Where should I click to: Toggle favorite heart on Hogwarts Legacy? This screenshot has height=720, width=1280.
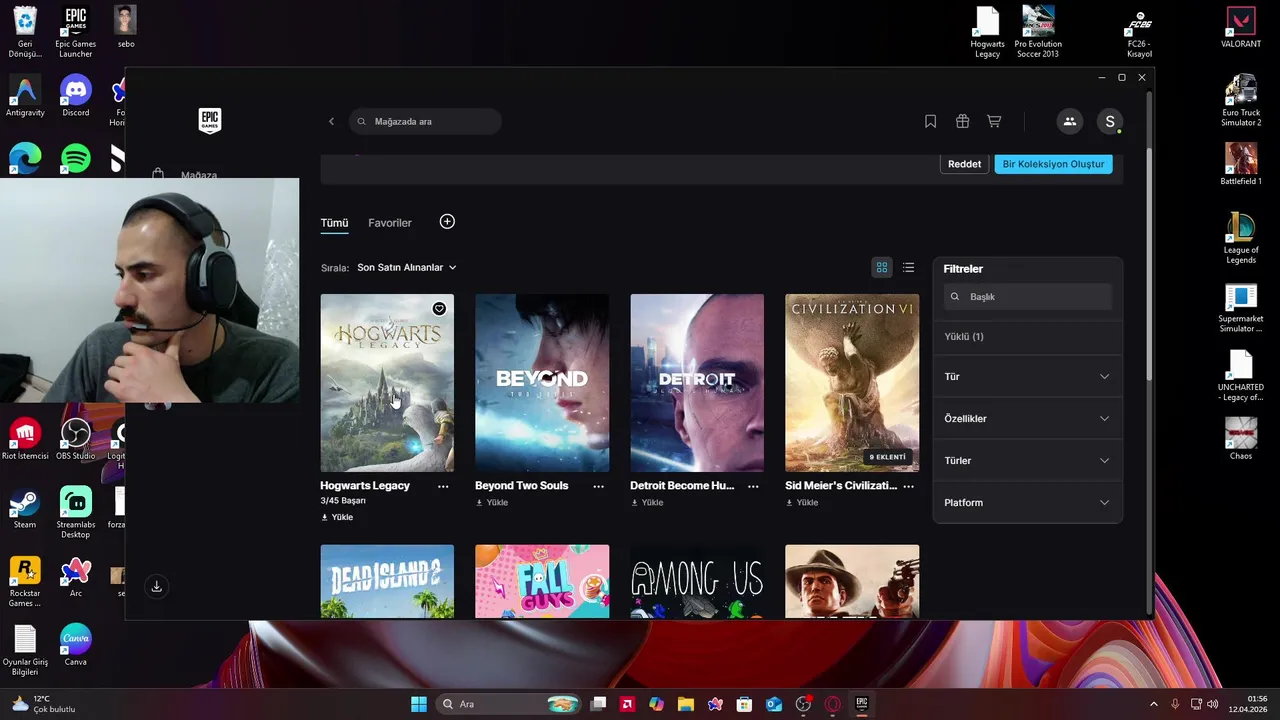[439, 308]
